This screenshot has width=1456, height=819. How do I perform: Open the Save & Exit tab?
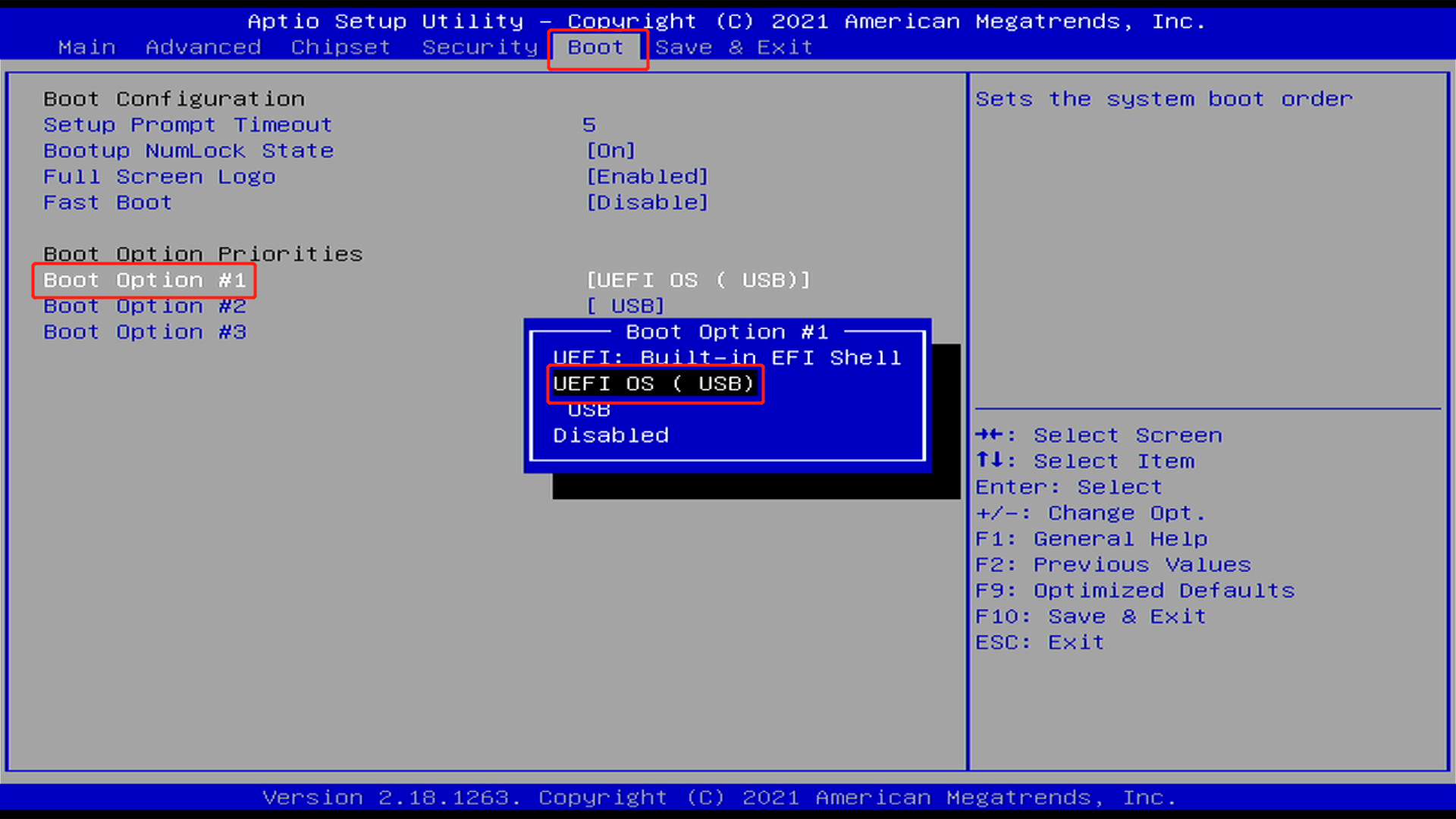click(x=734, y=47)
